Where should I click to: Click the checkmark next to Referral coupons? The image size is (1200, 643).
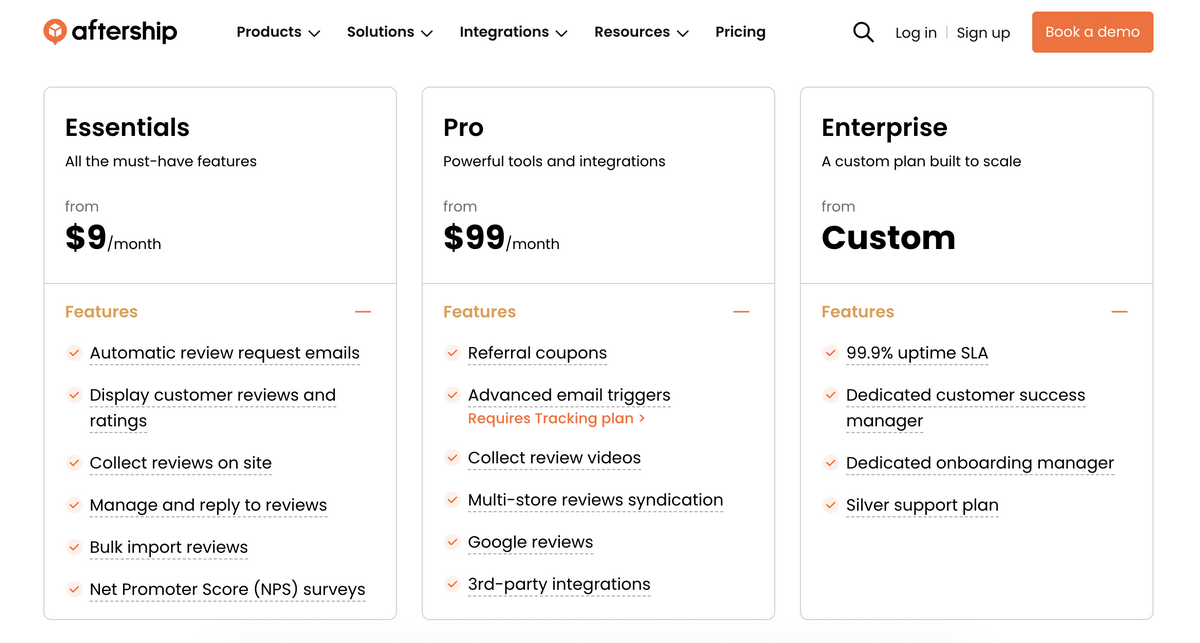point(452,353)
